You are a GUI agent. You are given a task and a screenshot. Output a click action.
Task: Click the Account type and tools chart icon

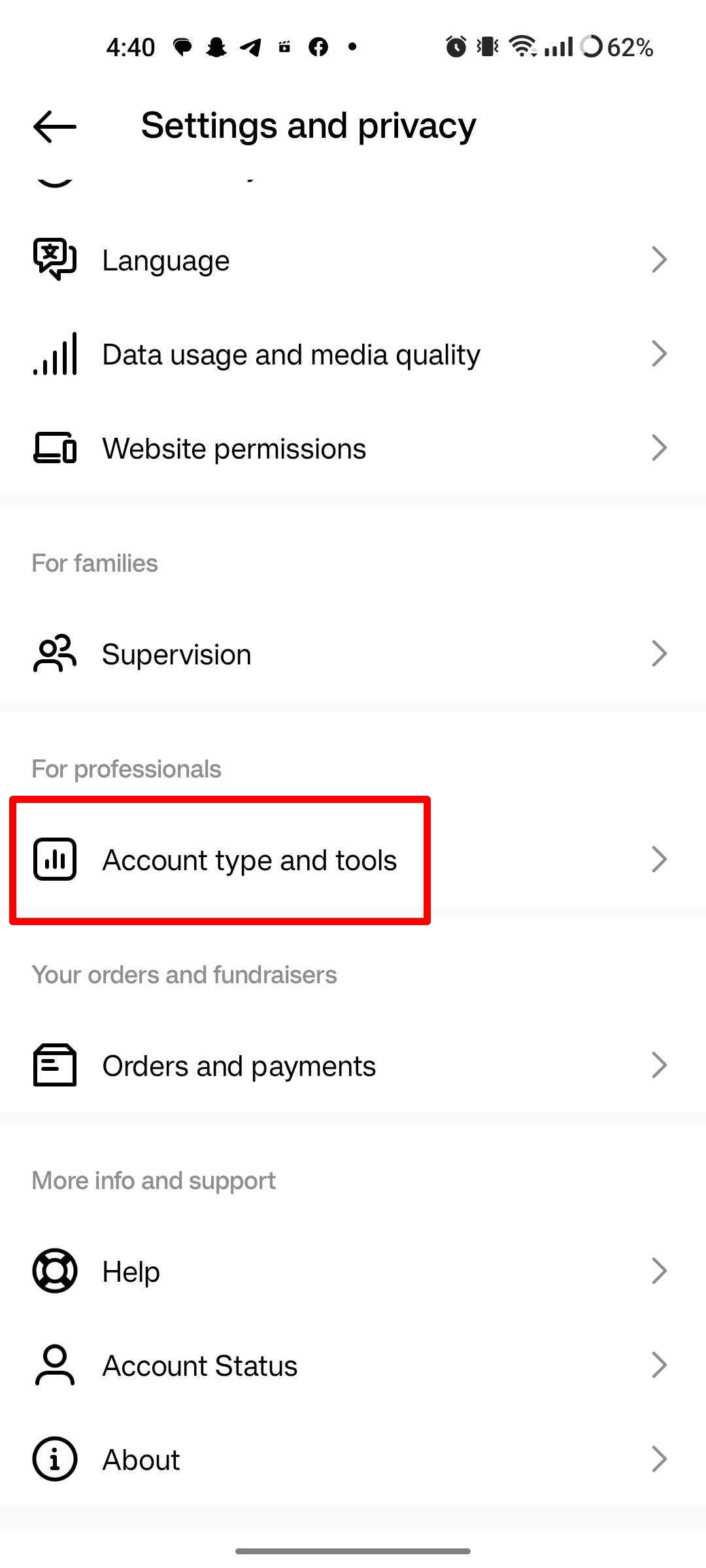[x=54, y=860]
